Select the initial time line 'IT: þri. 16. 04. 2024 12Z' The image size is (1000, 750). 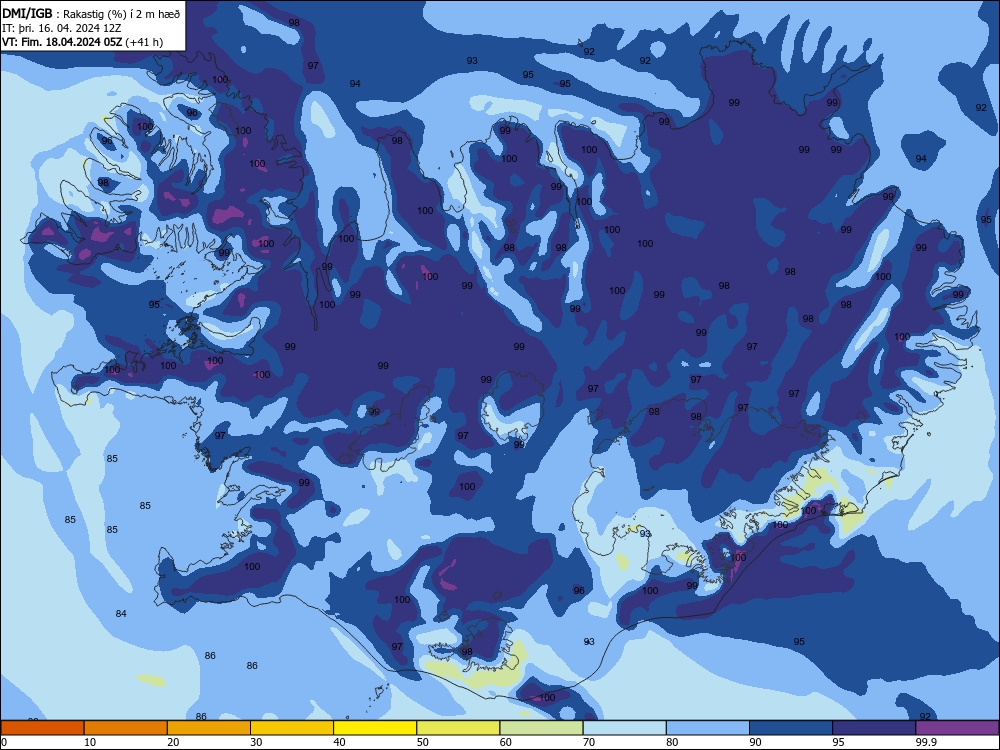pos(62,28)
